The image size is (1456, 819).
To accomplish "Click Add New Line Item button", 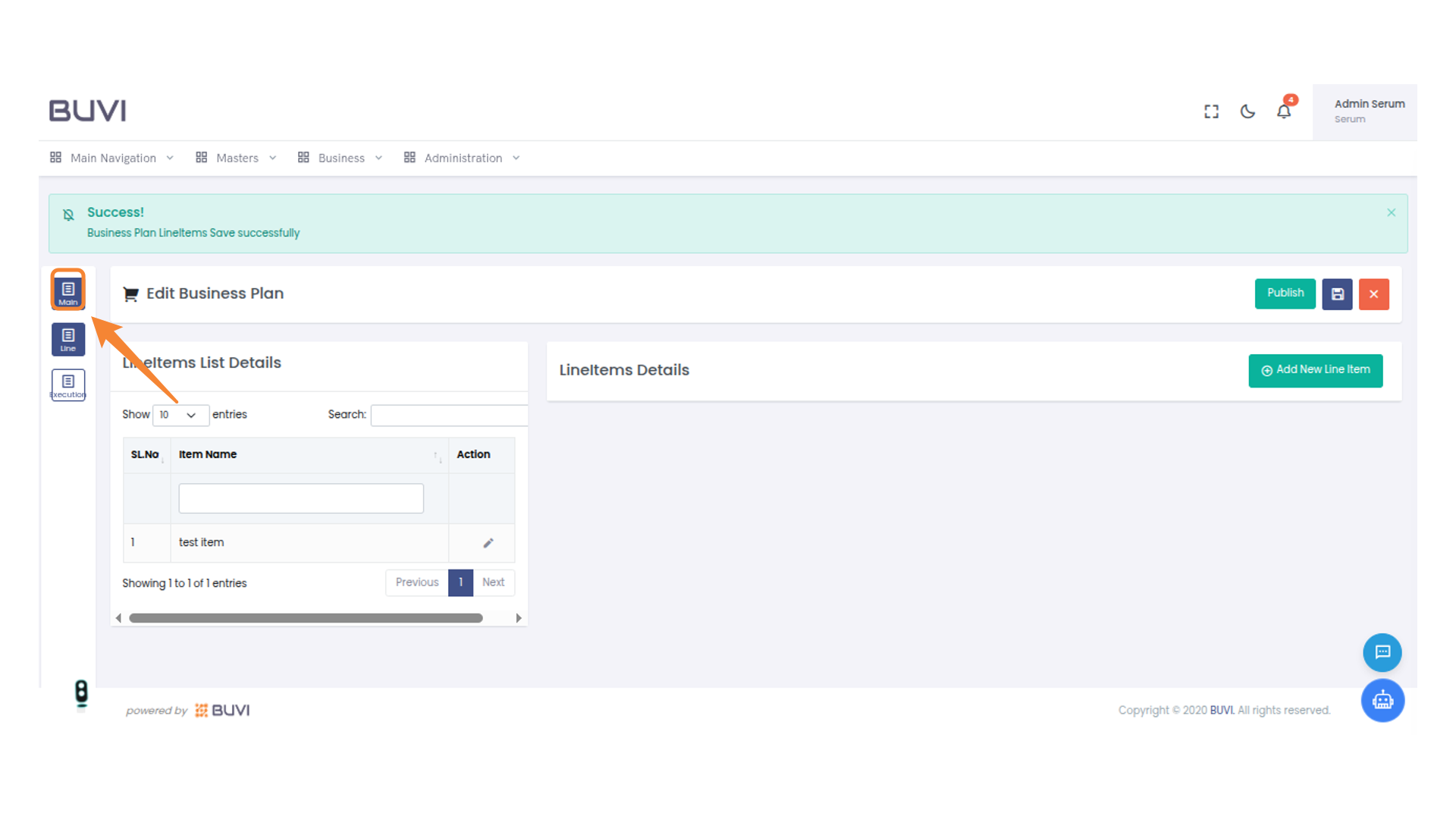I will coord(1315,370).
